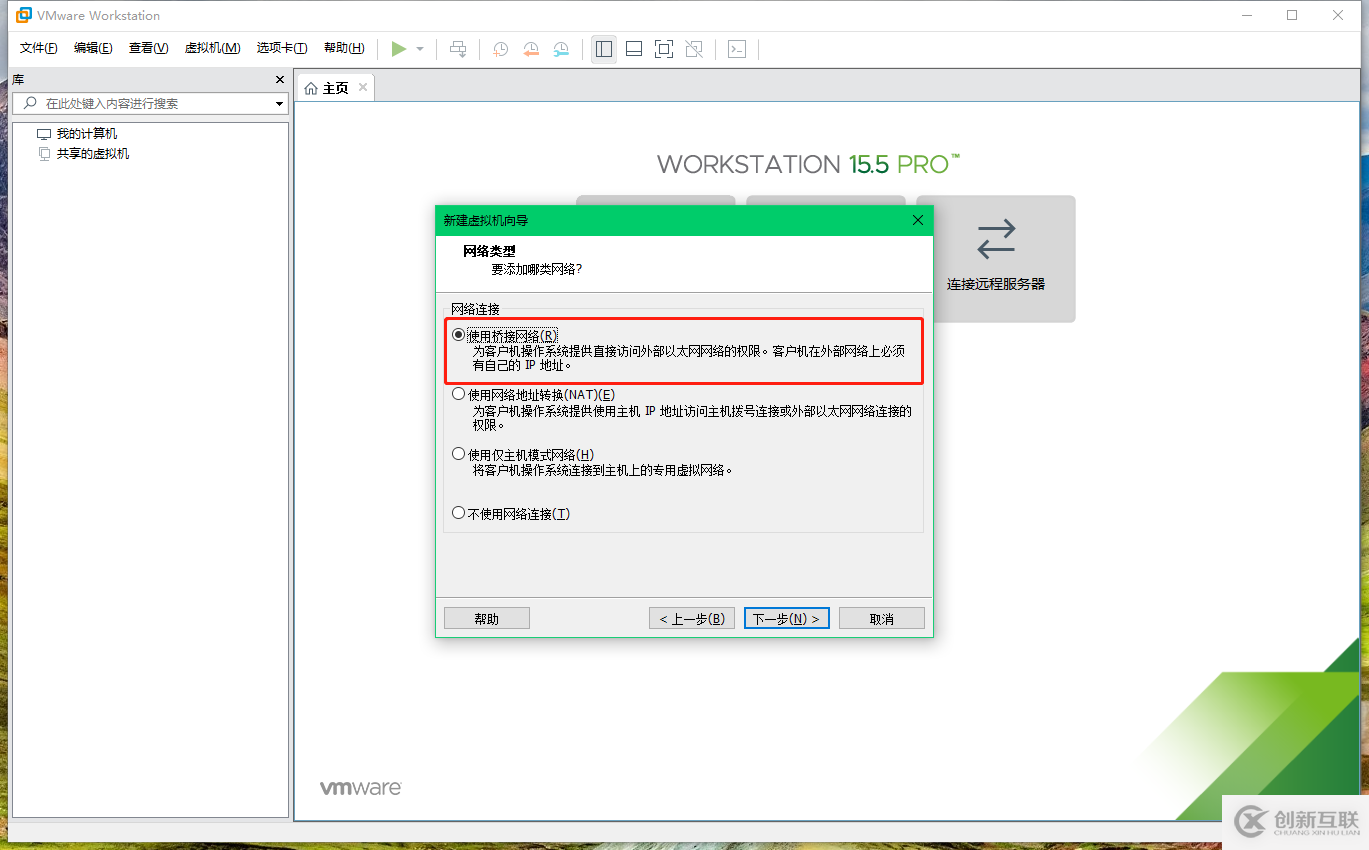
Task: Choose 不使用网络连接 option
Action: 459,513
